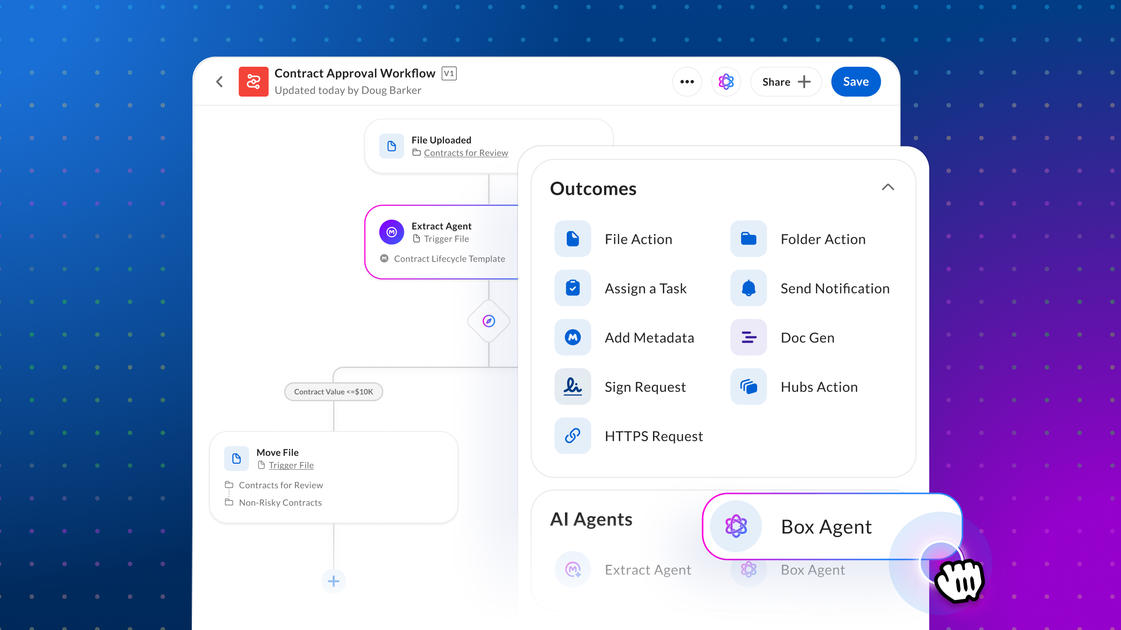Click the Share button
Screen dimensions: 1121x630
(786, 82)
